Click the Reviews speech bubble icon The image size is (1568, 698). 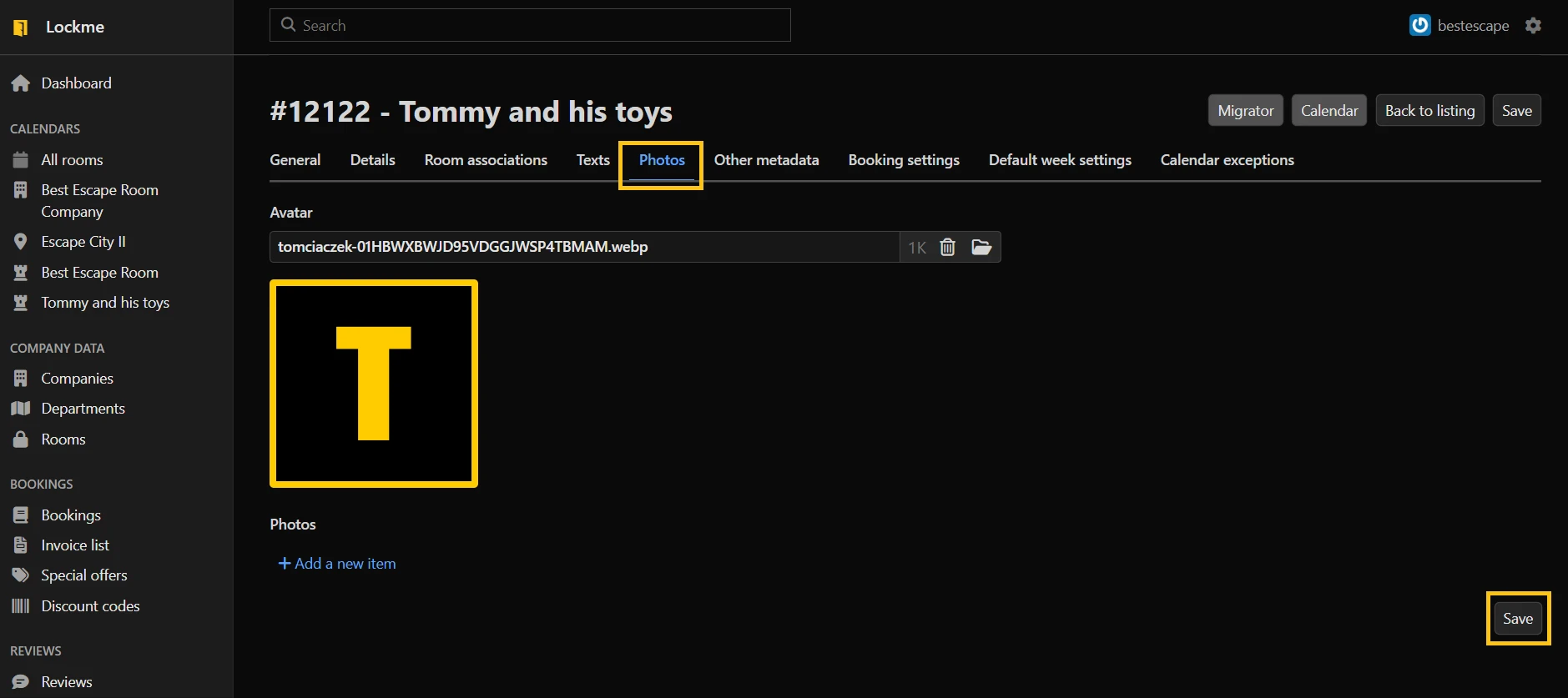click(21, 682)
